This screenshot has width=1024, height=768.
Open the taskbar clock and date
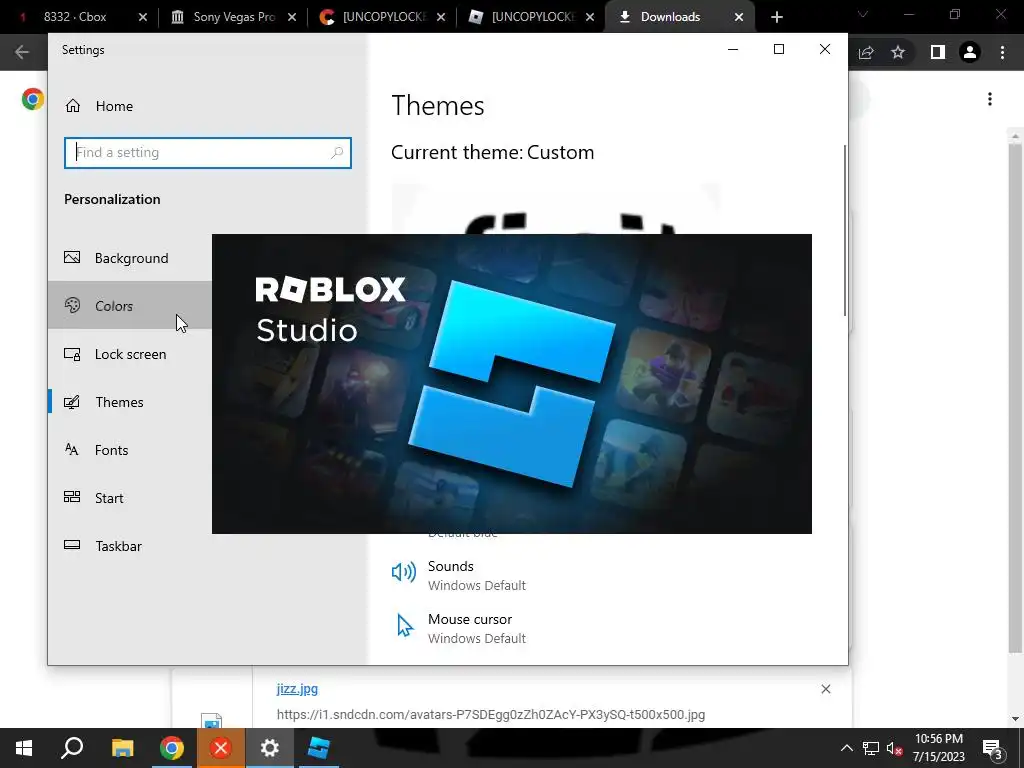click(938, 748)
